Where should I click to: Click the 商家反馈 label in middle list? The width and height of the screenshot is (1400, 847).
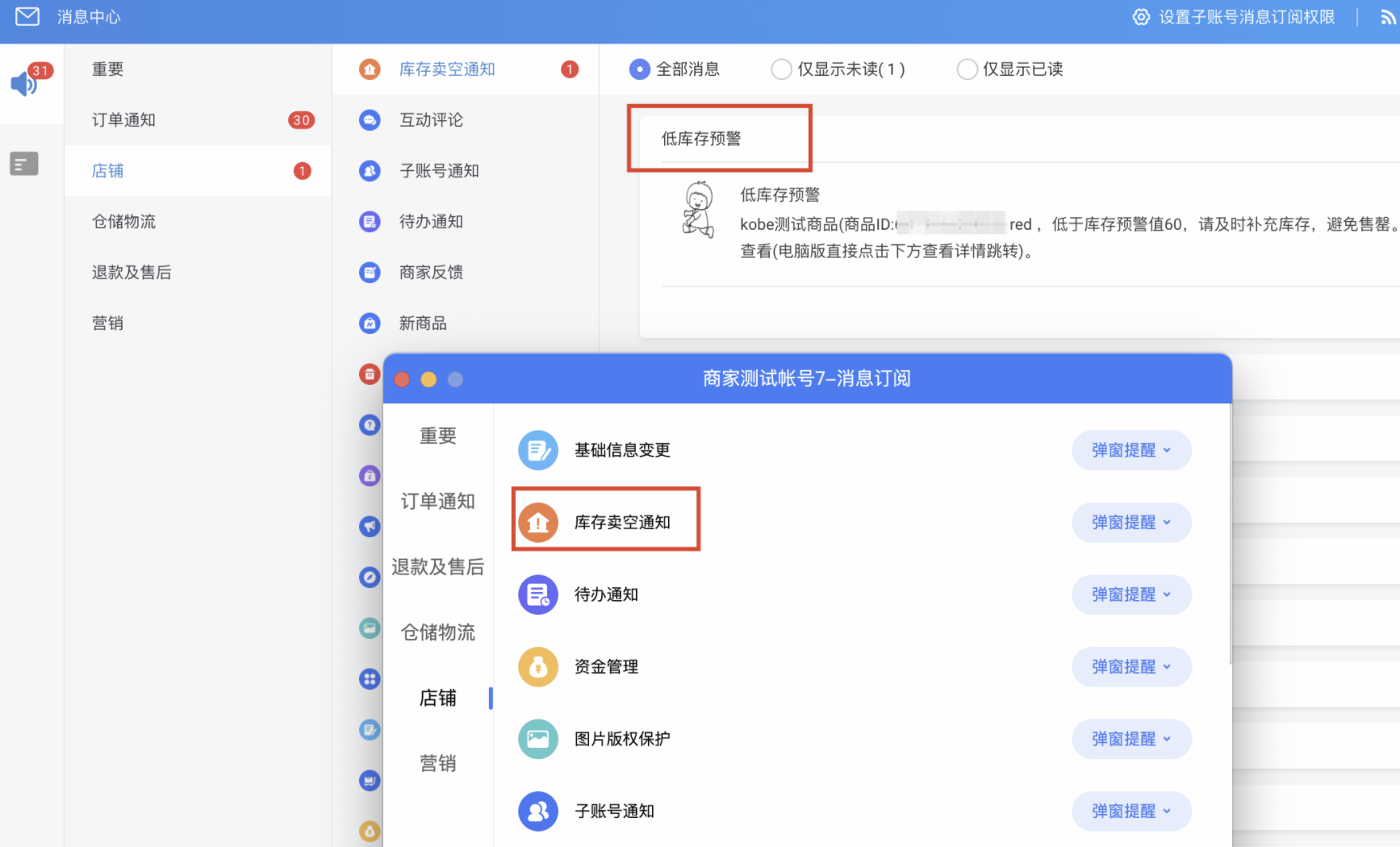pos(431,273)
